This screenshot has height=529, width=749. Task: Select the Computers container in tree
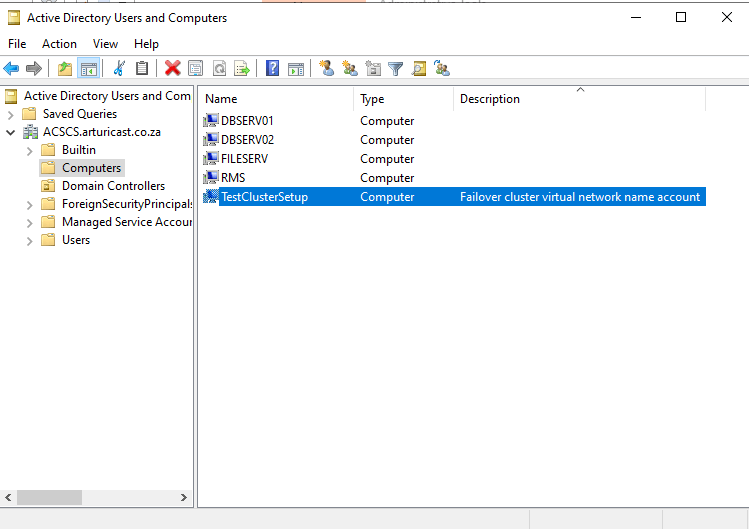(91, 168)
